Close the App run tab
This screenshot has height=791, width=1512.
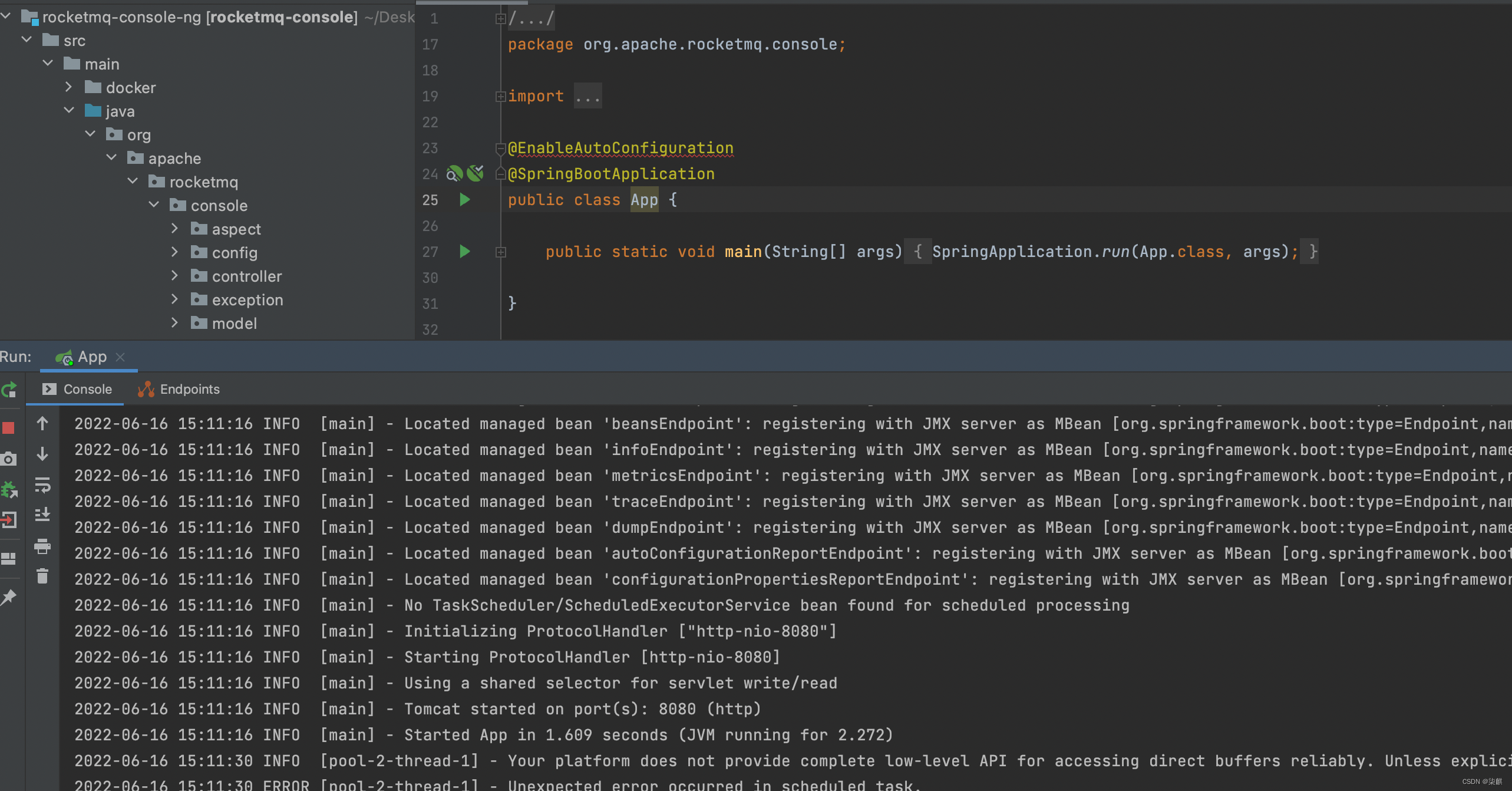point(120,357)
